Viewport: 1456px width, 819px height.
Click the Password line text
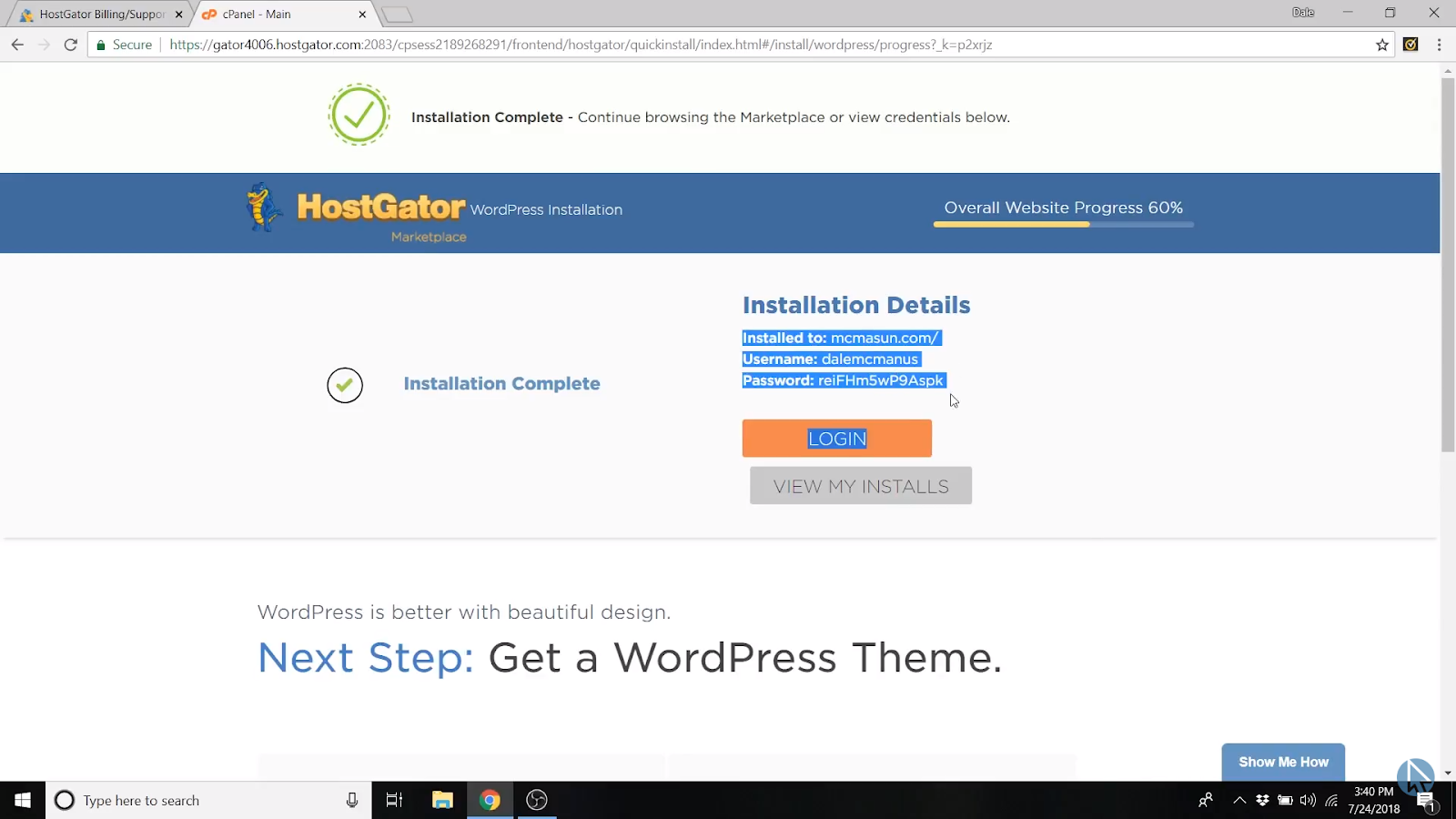click(844, 380)
